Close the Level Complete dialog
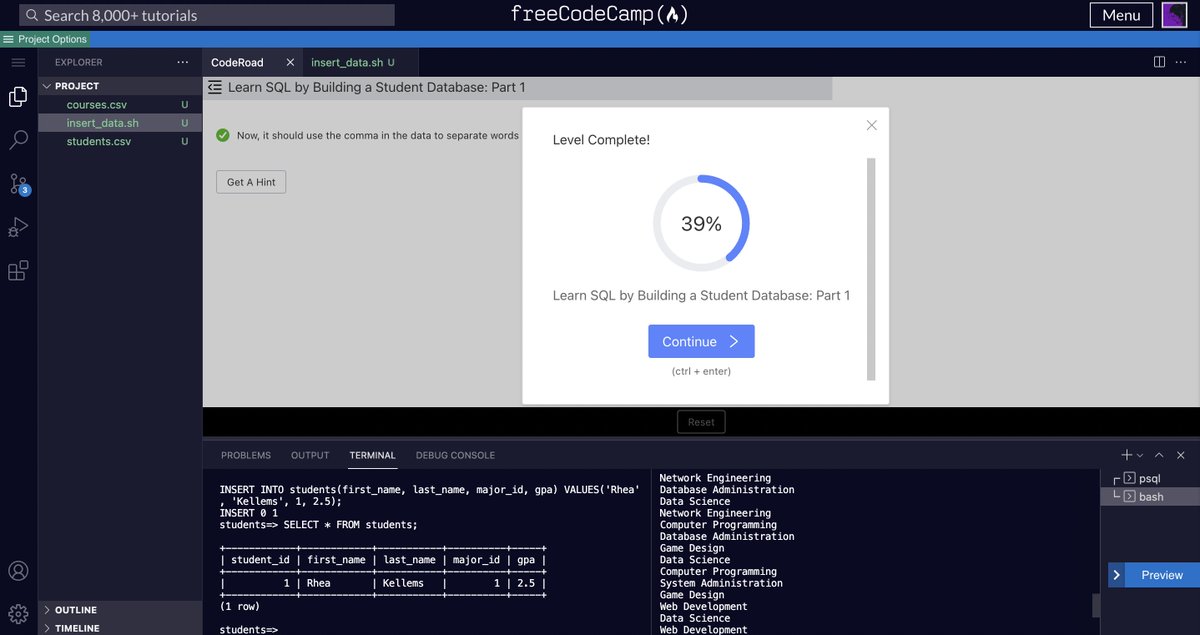Screen dimensions: 1200x635 click(871, 125)
